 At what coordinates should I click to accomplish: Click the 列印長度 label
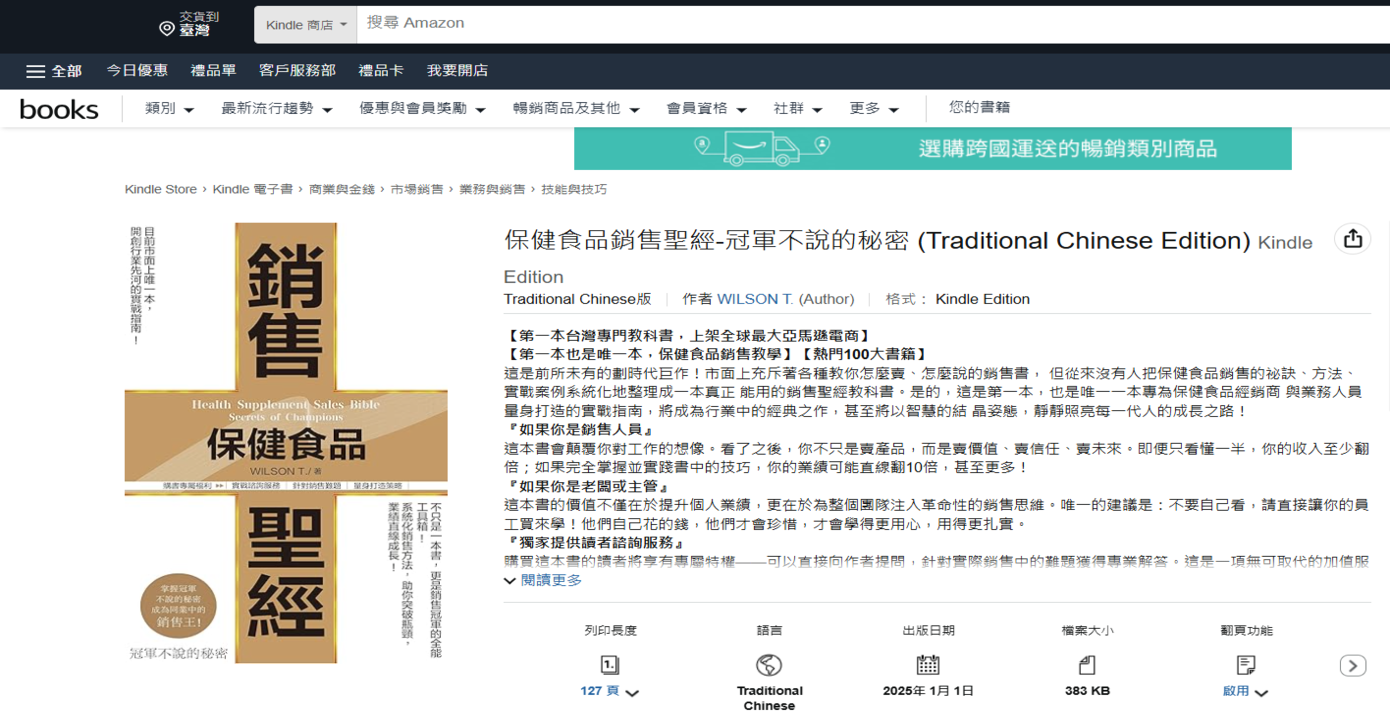[611, 631]
